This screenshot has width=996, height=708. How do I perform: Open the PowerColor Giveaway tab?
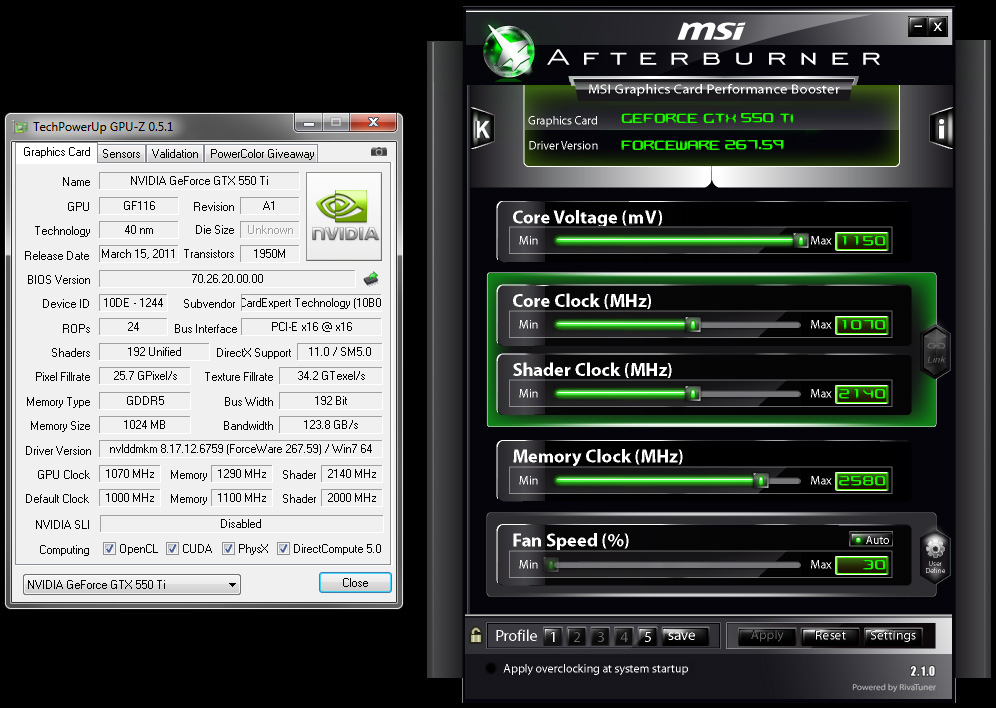[x=262, y=154]
